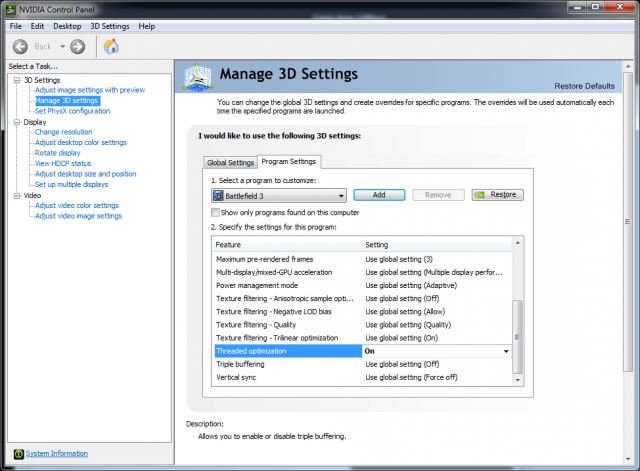640x471 pixels.
Task: Collapse the 3D Settings tree node
Action: pos(17,80)
